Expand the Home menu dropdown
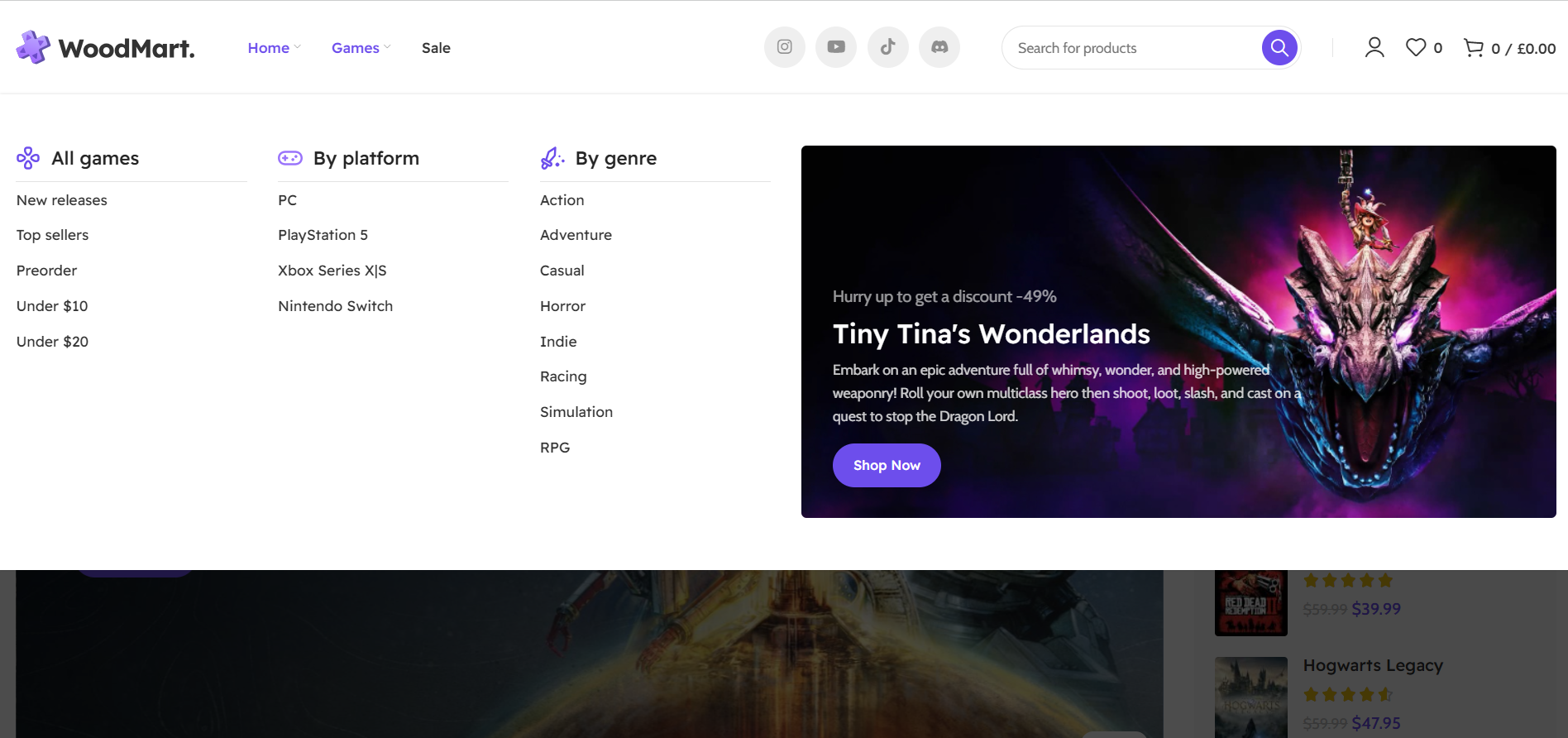The image size is (1568, 738). click(274, 48)
